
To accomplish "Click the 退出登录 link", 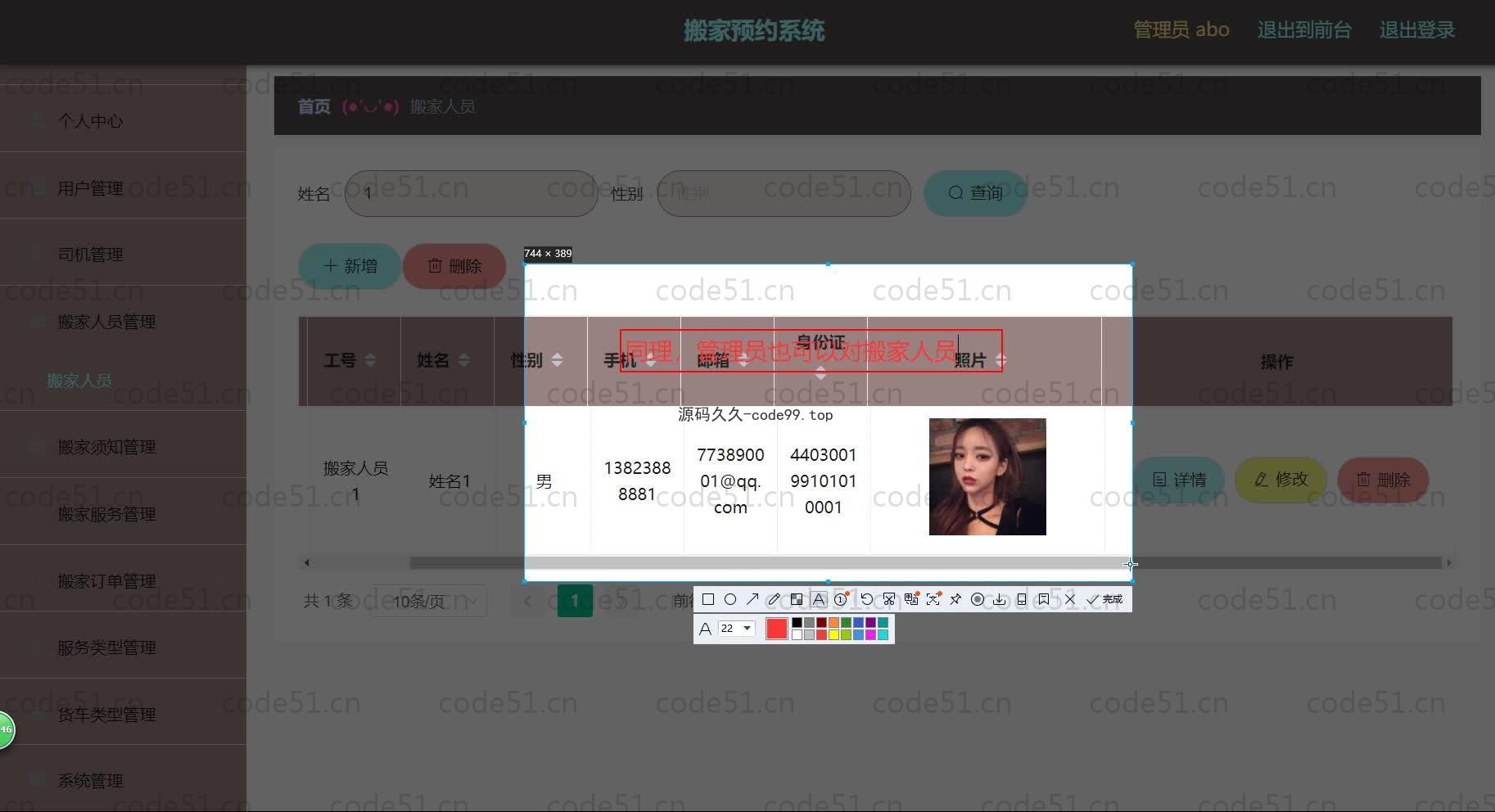I will click(x=1416, y=30).
